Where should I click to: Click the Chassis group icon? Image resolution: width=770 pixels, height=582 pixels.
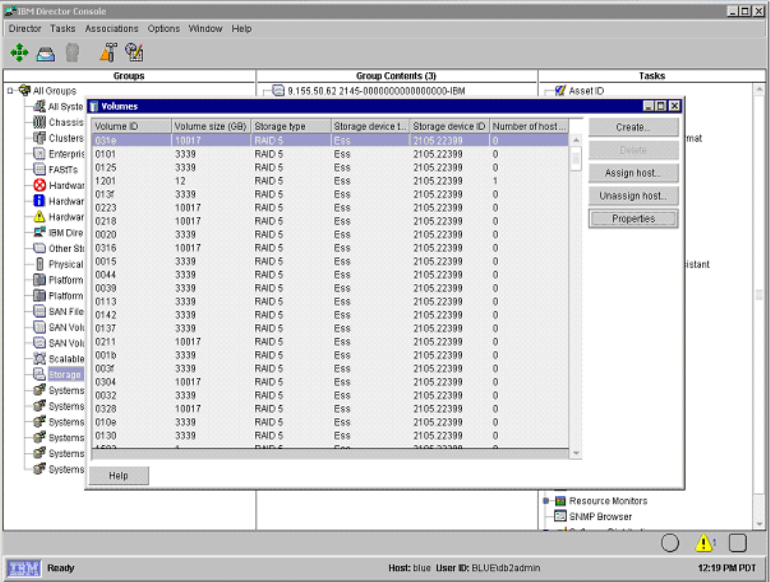[40, 122]
